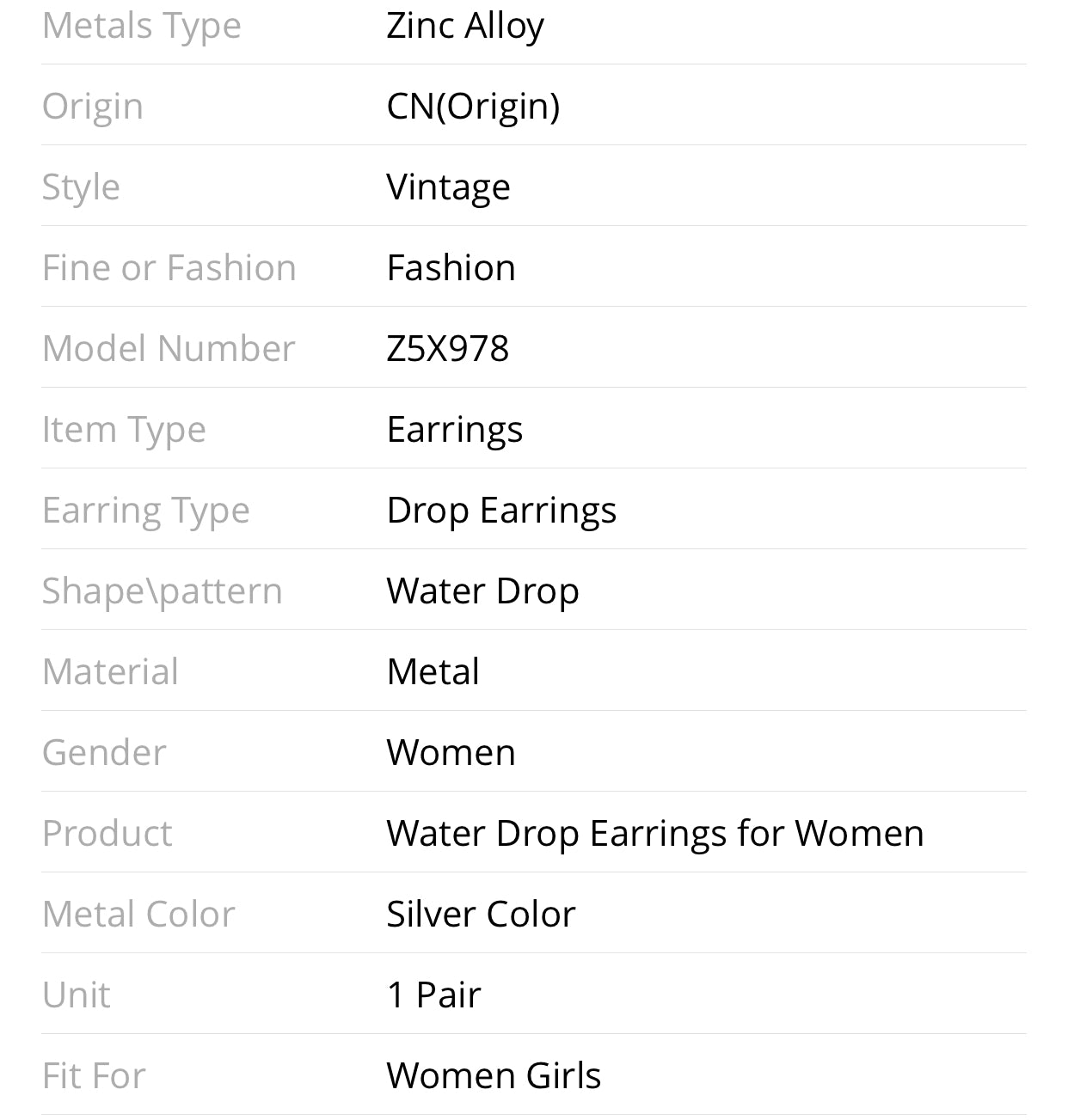This screenshot has width=1068, height=1120.
Task: Click the "Zinc Alloy" metals type value
Action: tap(465, 26)
